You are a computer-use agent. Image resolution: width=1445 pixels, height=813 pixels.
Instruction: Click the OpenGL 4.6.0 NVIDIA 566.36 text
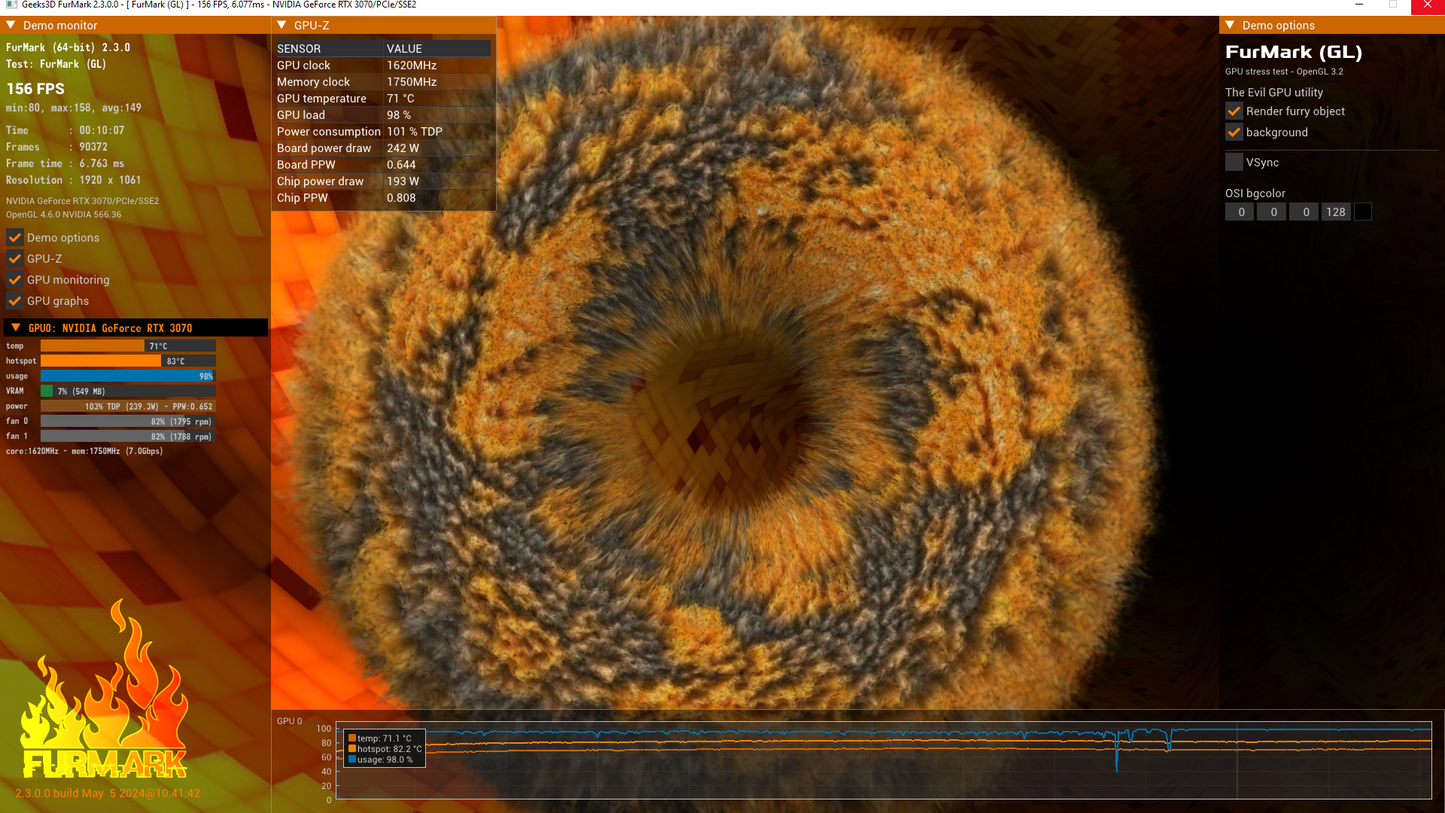tap(64, 215)
